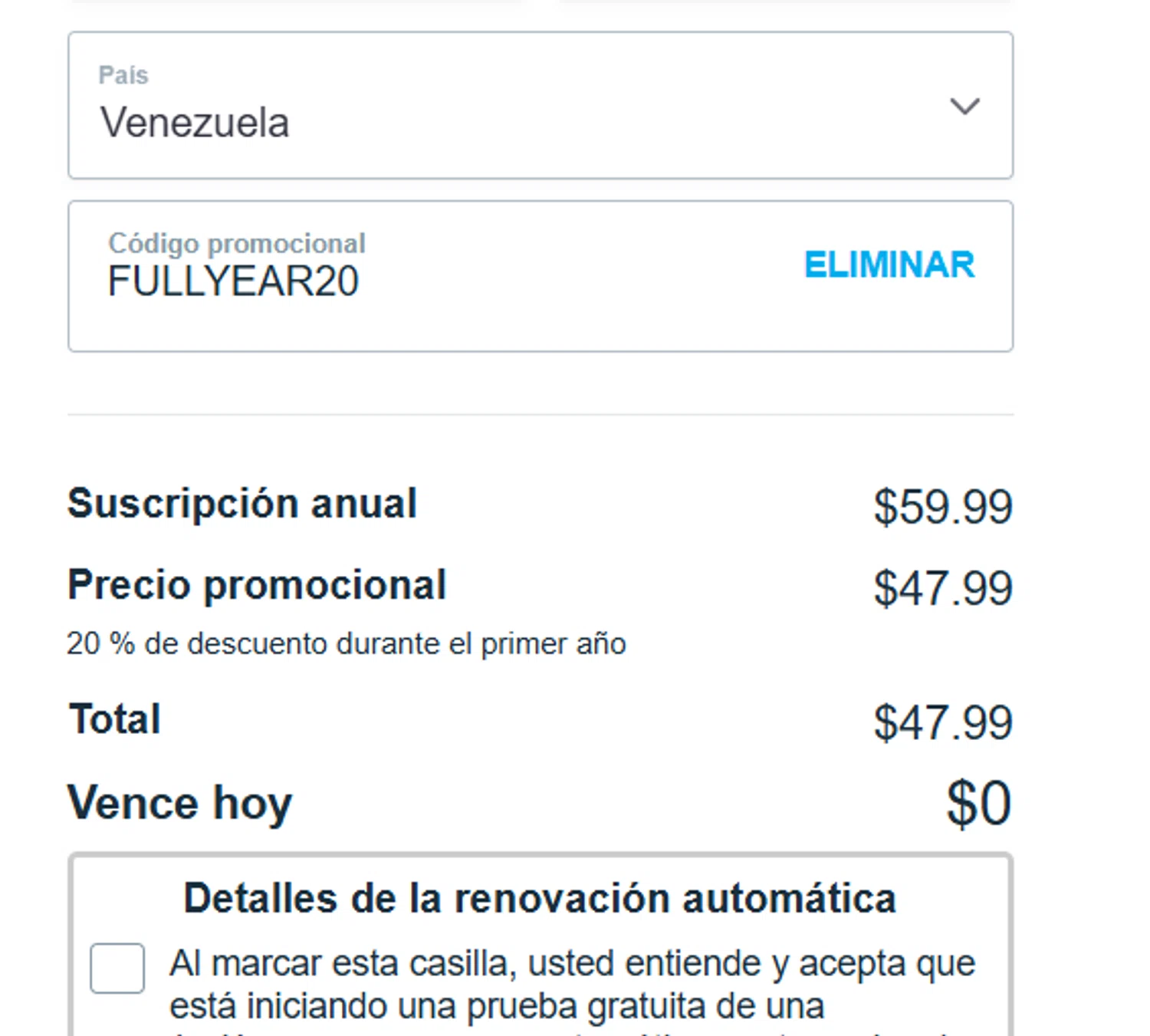Viewport: 1150px width, 1036px height.
Task: Check the automatic renewal agreement checkbox
Action: 117,969
